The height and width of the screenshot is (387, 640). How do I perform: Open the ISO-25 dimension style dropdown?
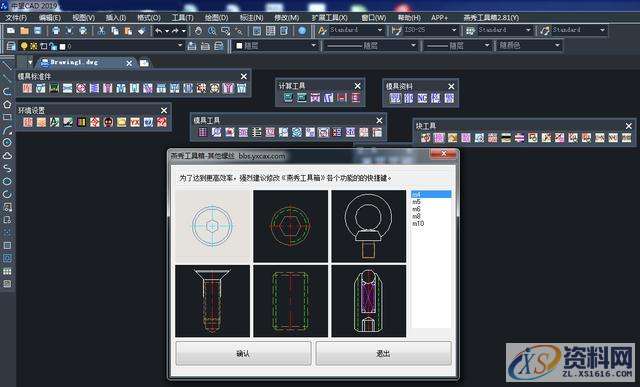tap(454, 30)
